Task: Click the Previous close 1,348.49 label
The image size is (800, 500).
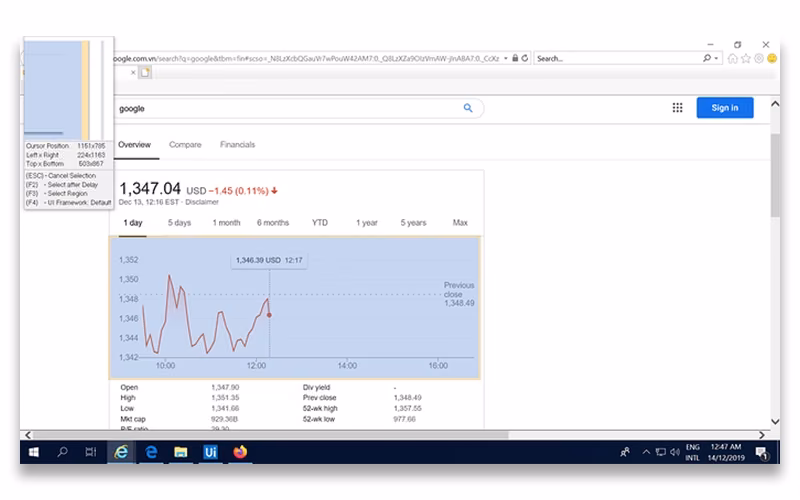Action: click(459, 294)
